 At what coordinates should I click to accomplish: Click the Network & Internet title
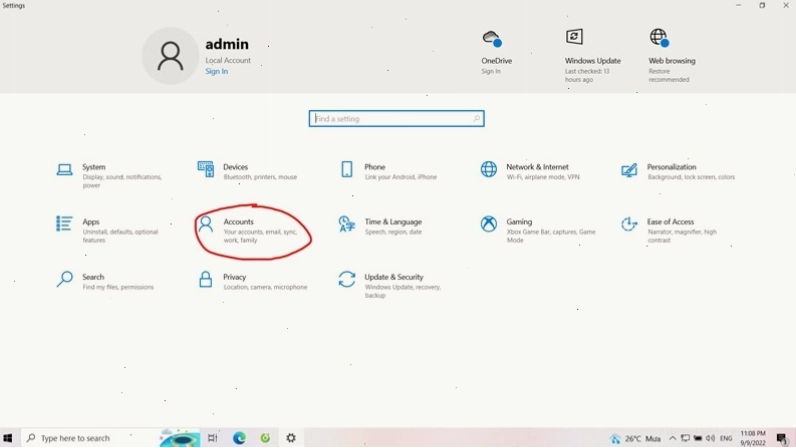pyautogui.click(x=538, y=167)
